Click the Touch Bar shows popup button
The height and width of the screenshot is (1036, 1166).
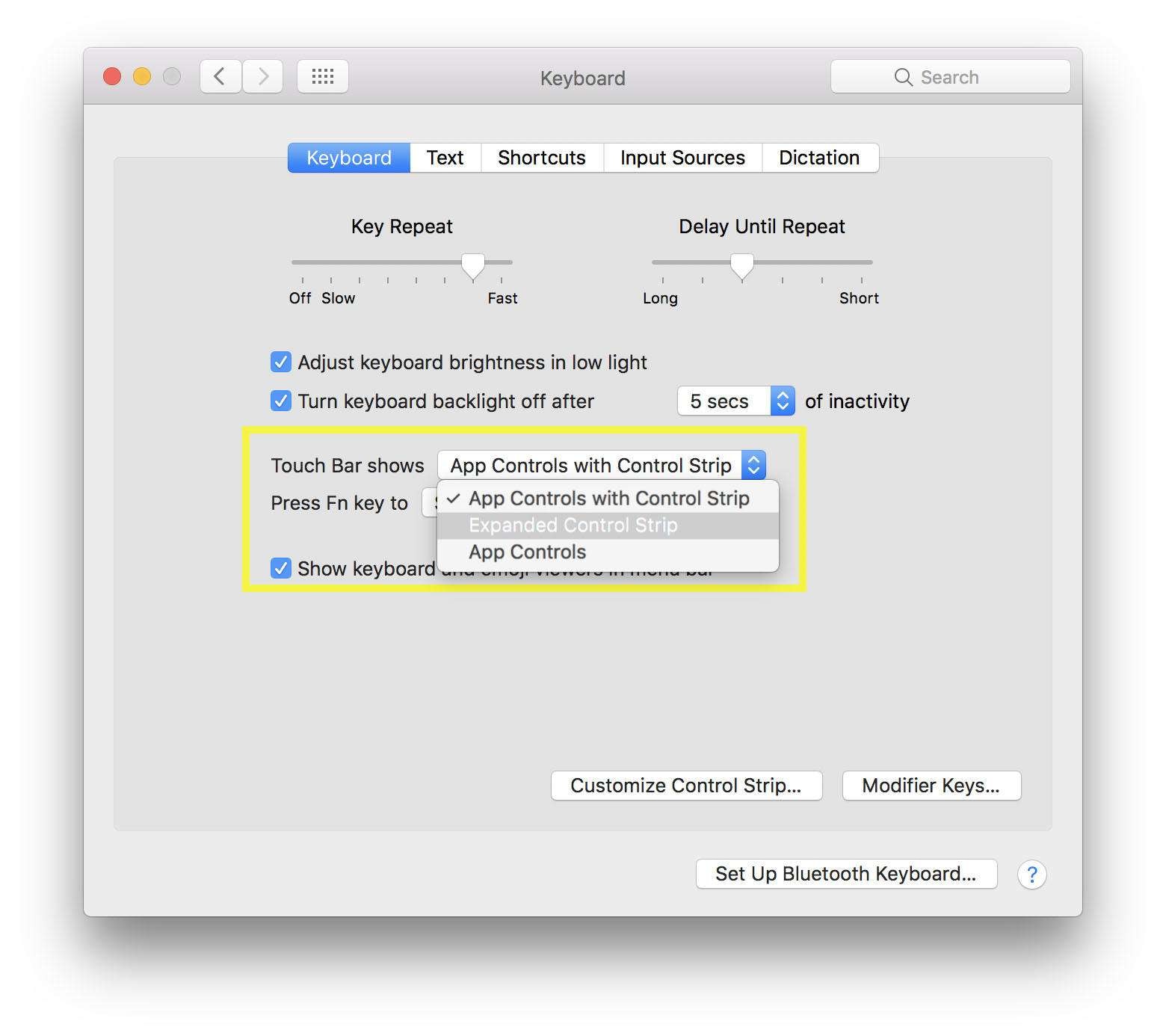coord(601,465)
